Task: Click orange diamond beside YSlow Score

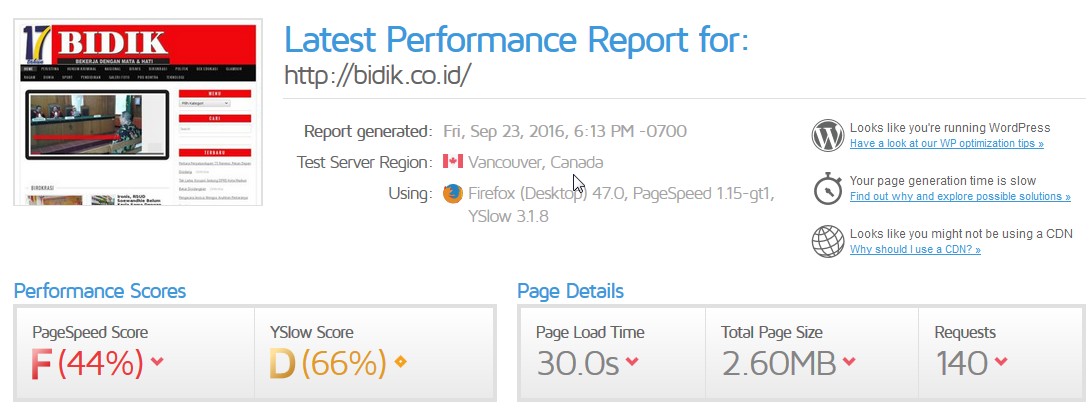Action: (400, 361)
